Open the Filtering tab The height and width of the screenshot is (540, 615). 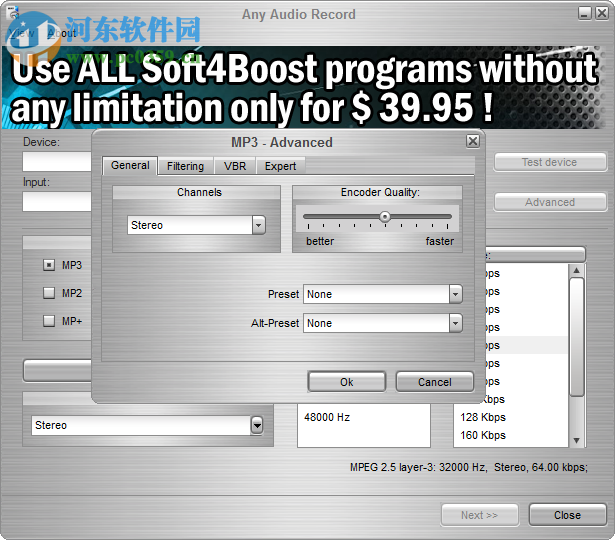pos(186,166)
